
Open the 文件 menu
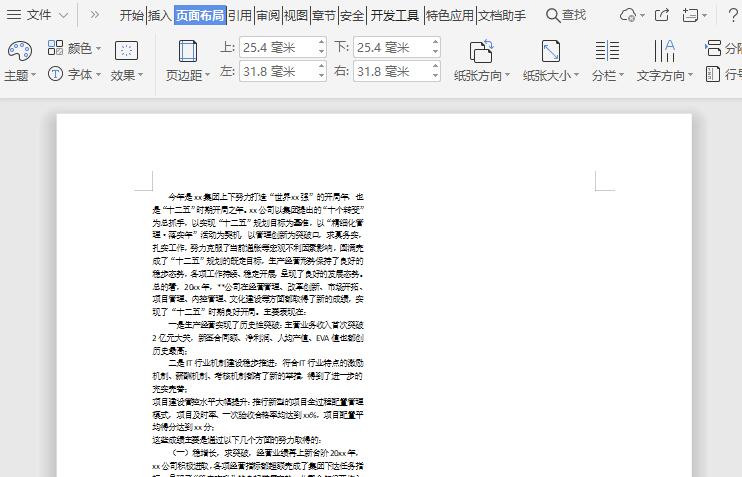39,15
